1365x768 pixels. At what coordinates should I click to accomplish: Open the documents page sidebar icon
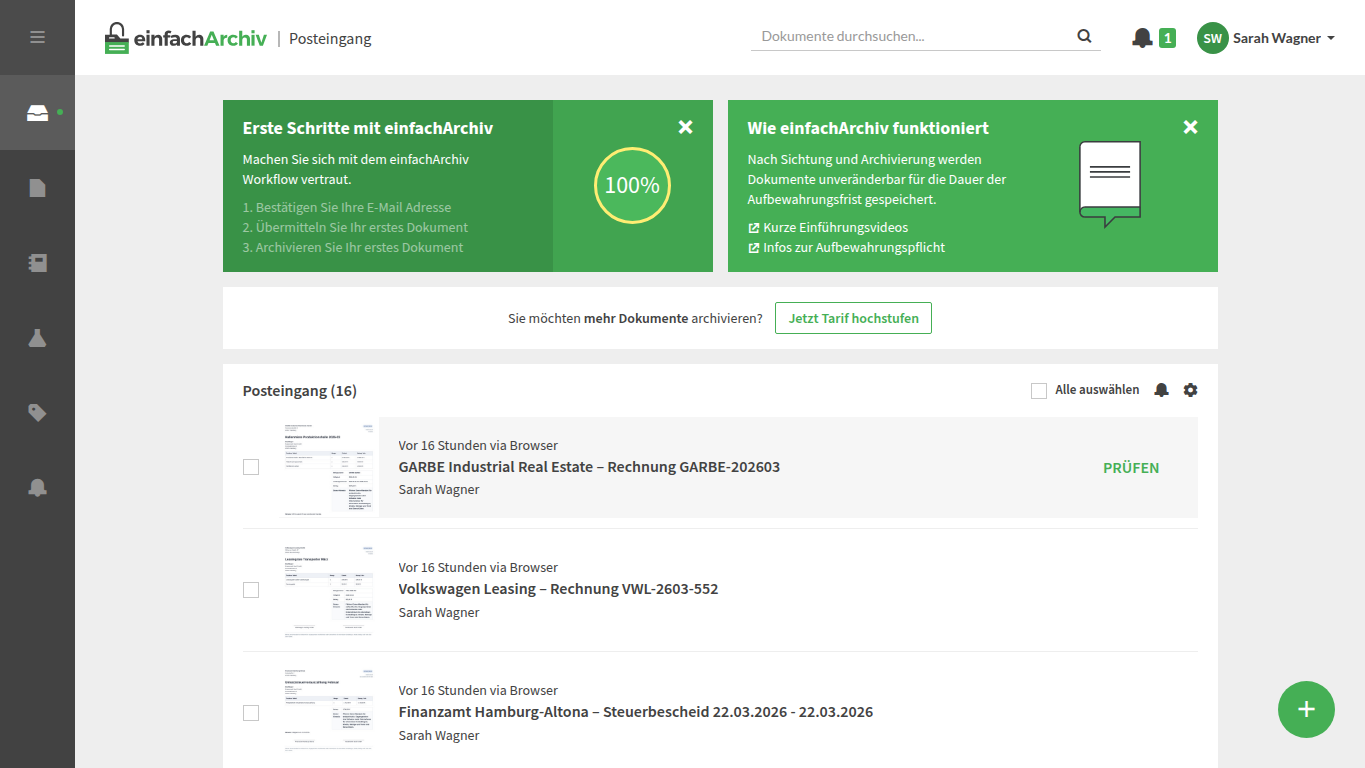click(x=37, y=187)
